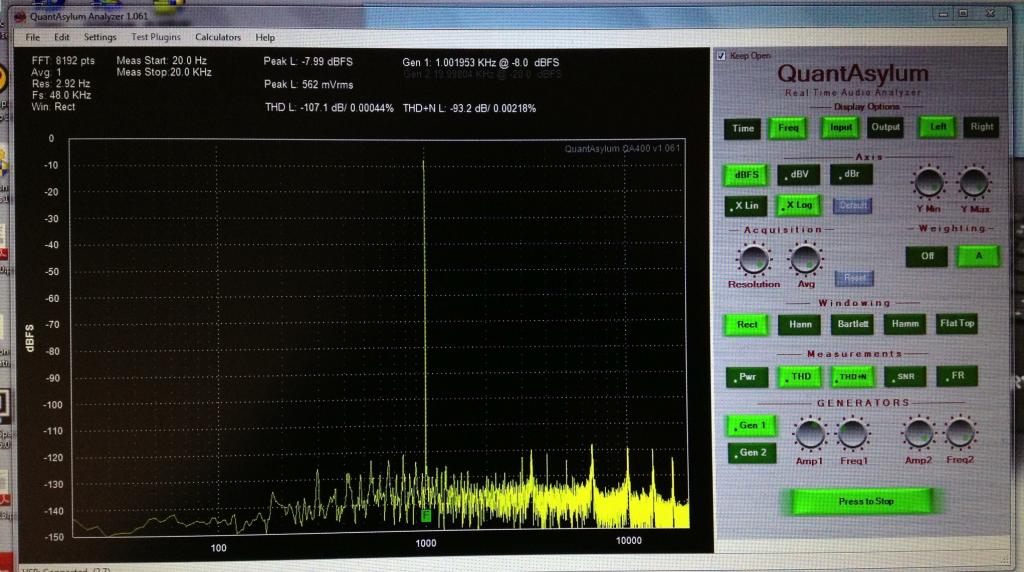Viewport: 1024px width, 572px height.
Task: Click the Amp2 generator knob
Action: [918, 434]
